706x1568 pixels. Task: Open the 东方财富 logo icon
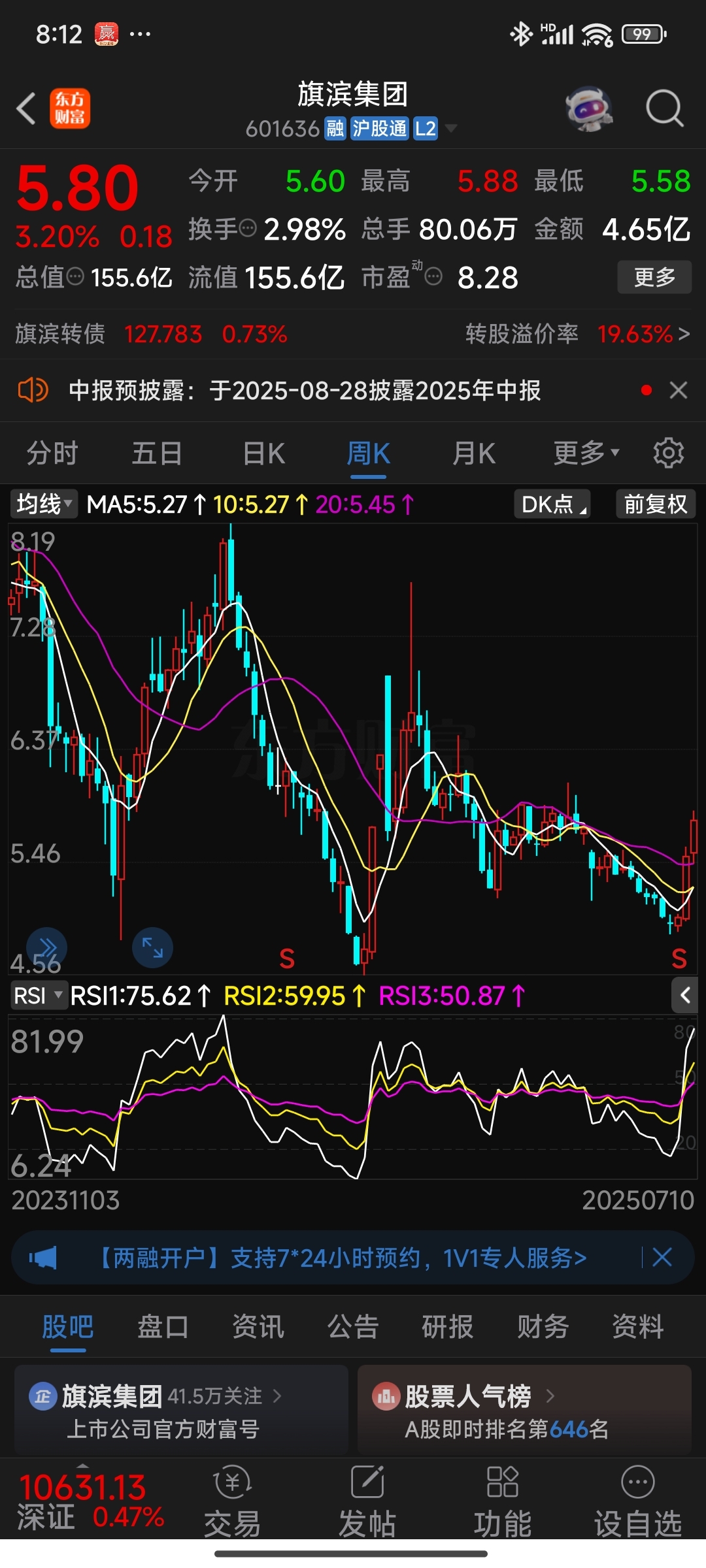click(70, 108)
